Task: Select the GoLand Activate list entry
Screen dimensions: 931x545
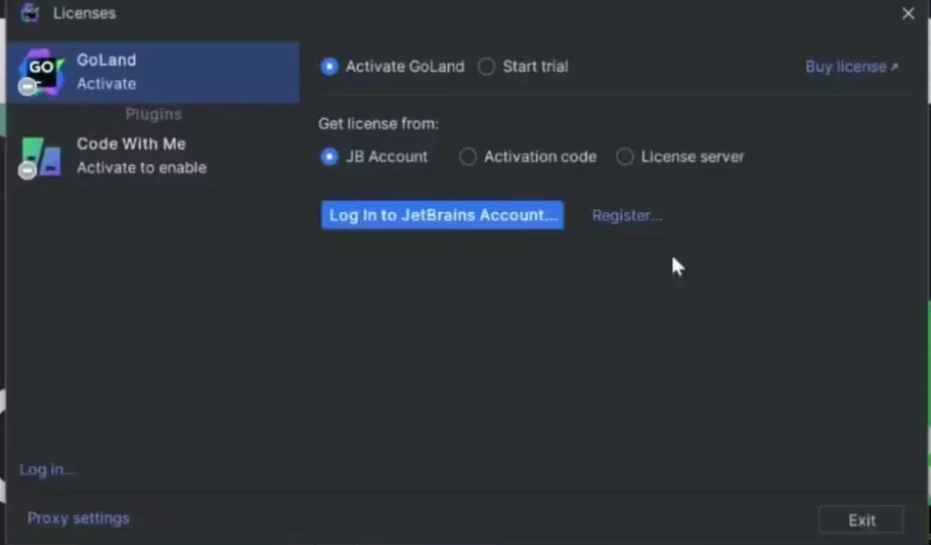Action: (153, 72)
